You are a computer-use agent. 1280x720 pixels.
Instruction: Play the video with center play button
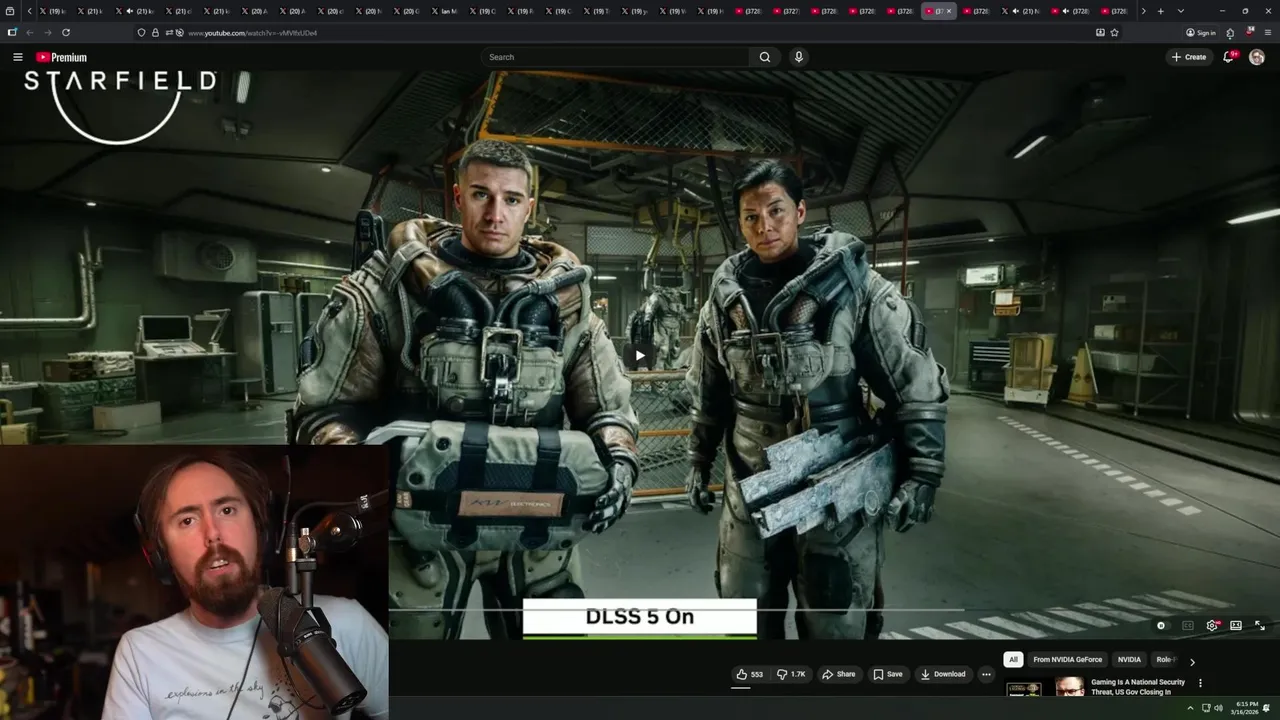tap(640, 355)
